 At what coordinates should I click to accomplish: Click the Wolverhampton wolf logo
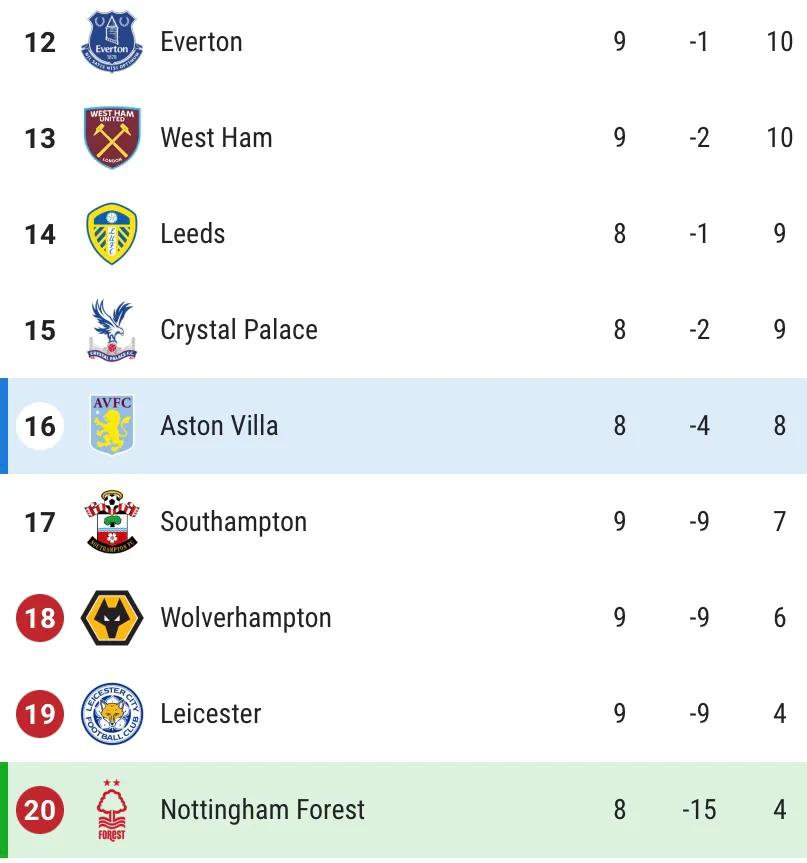112,618
